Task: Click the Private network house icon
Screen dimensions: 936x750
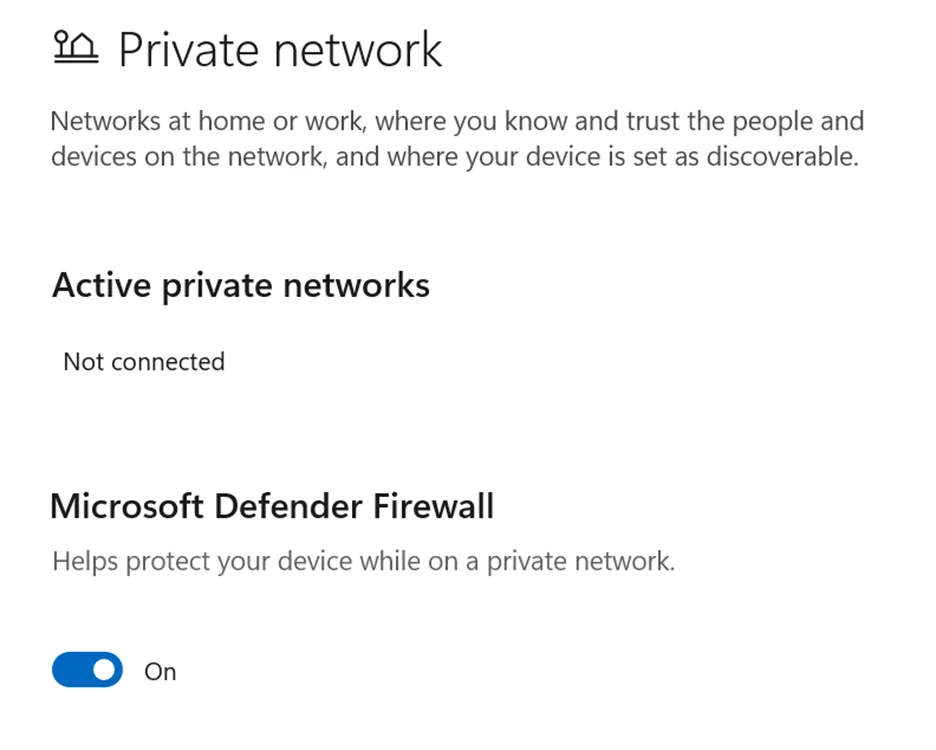Action: pyautogui.click(x=75, y=49)
